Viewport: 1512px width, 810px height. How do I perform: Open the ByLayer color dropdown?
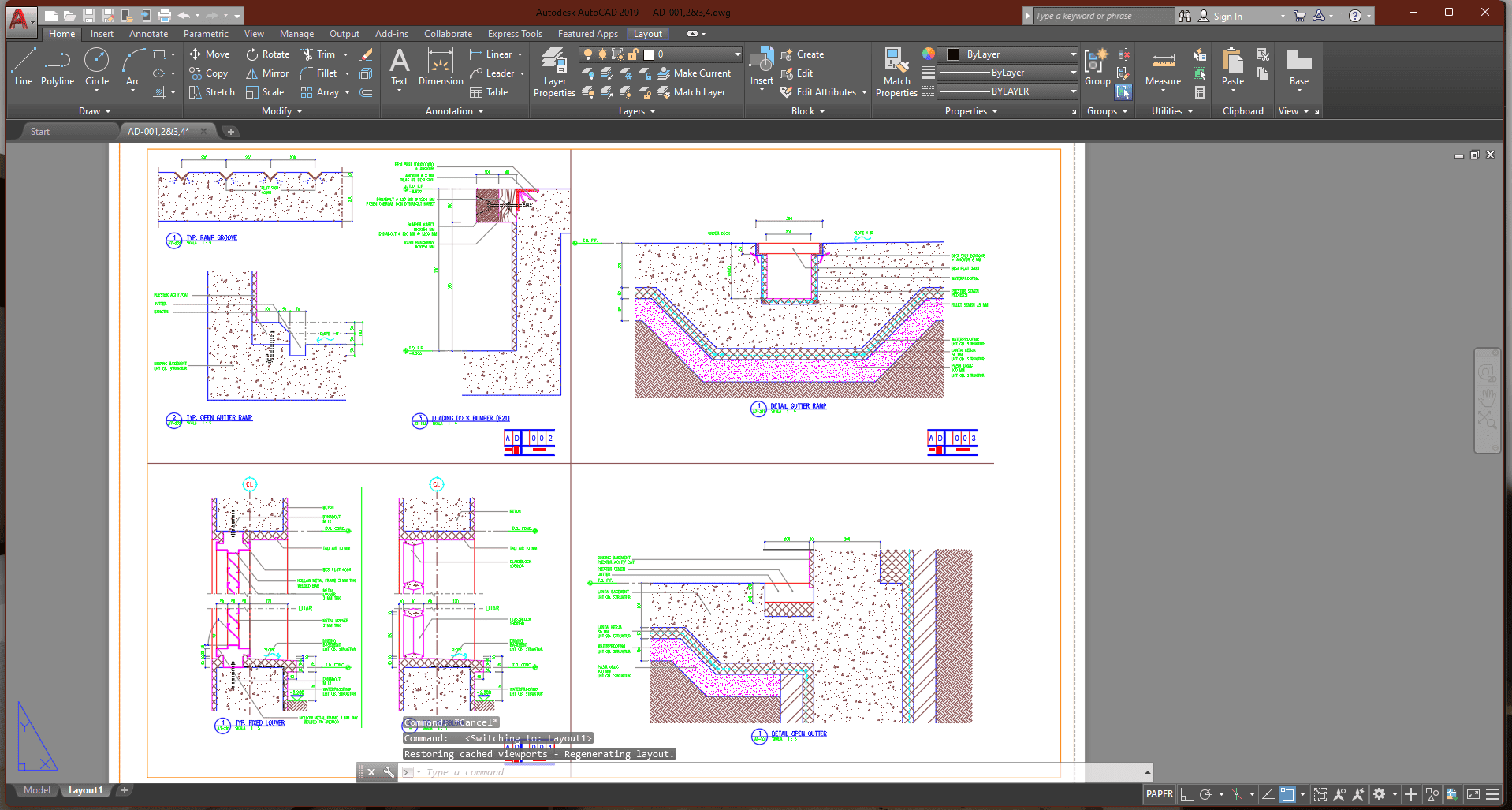(1073, 54)
